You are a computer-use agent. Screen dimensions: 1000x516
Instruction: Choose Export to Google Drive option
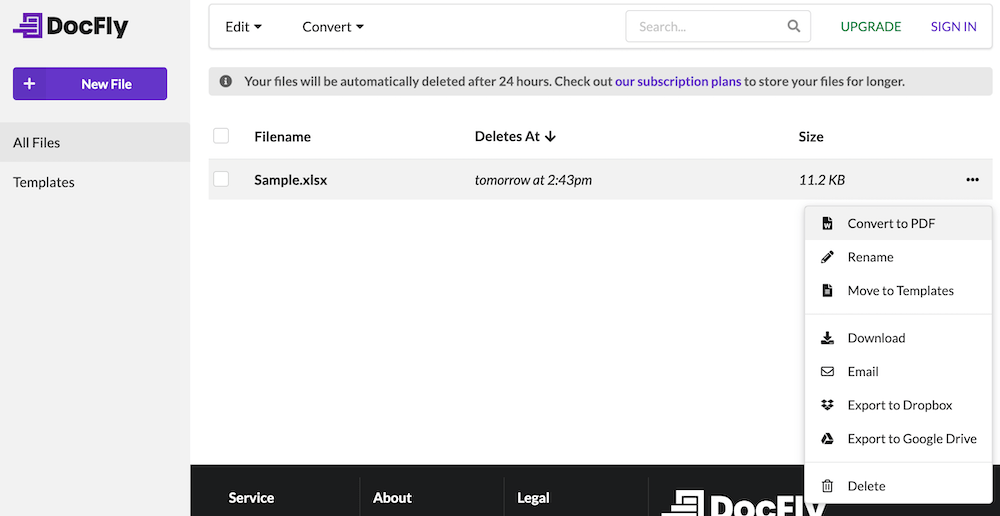898,439
